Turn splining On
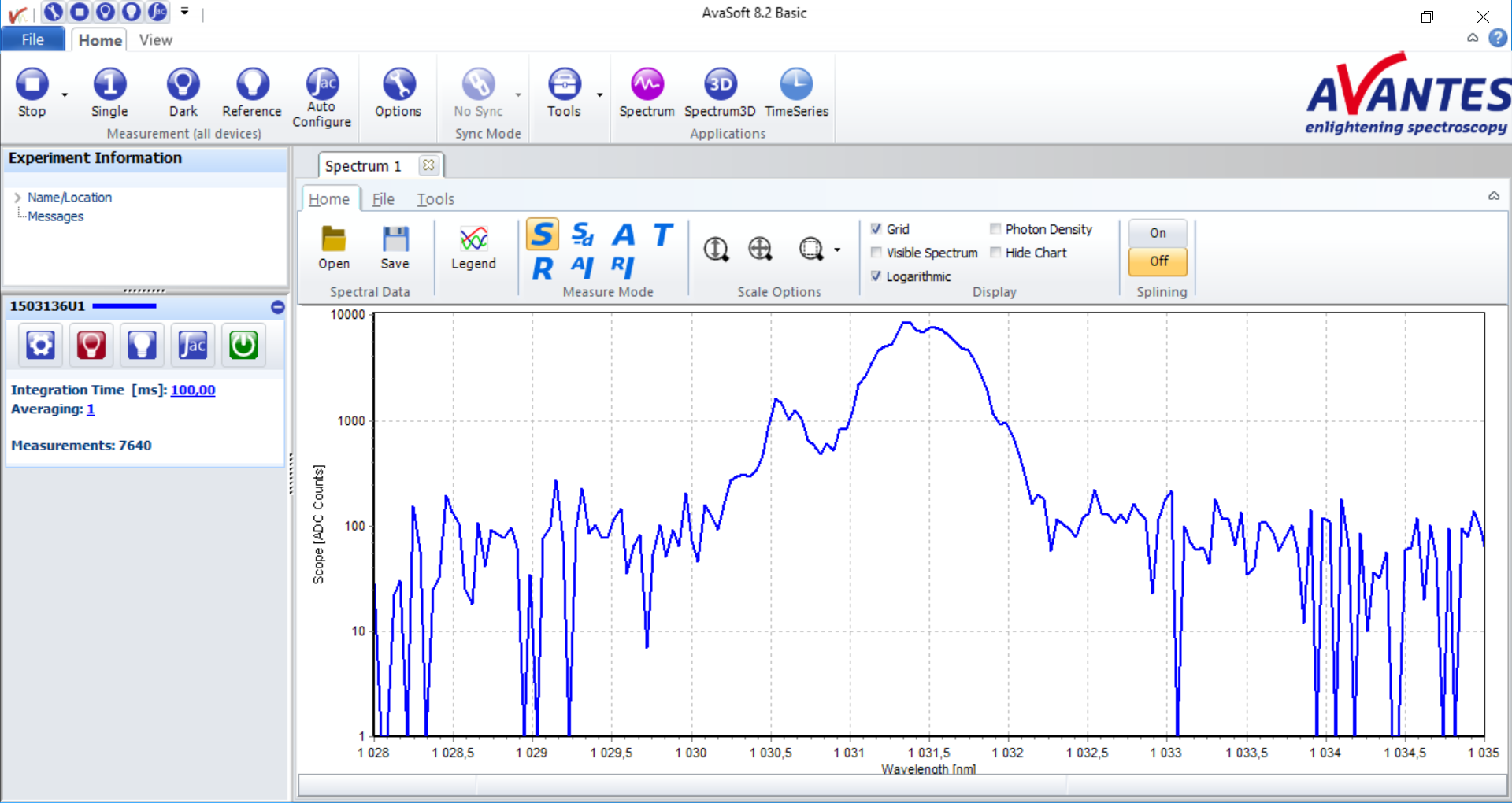The width and height of the screenshot is (1512, 803). tap(1157, 233)
